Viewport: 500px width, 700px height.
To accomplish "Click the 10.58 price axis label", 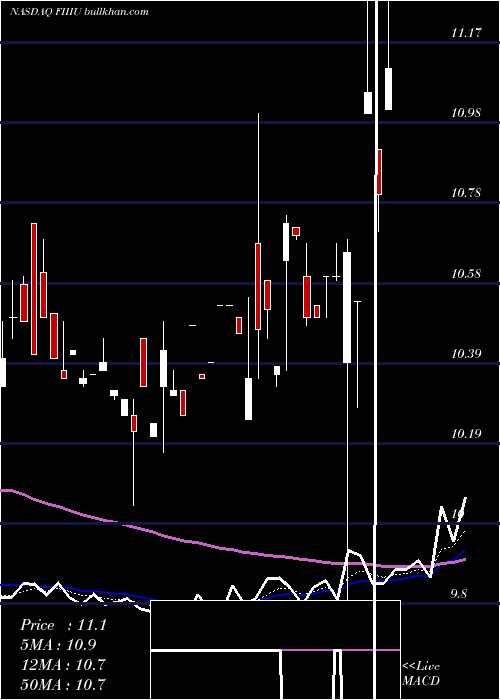I will pyautogui.click(x=466, y=273).
